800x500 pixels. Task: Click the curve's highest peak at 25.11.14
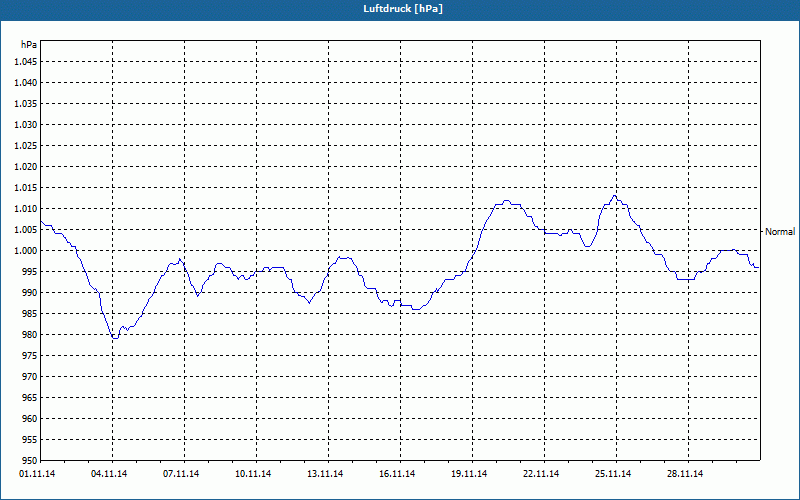click(615, 195)
